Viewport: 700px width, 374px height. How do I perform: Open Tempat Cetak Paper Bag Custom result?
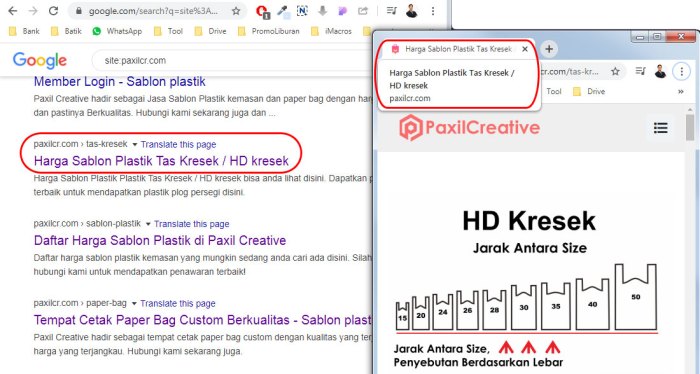click(x=203, y=320)
